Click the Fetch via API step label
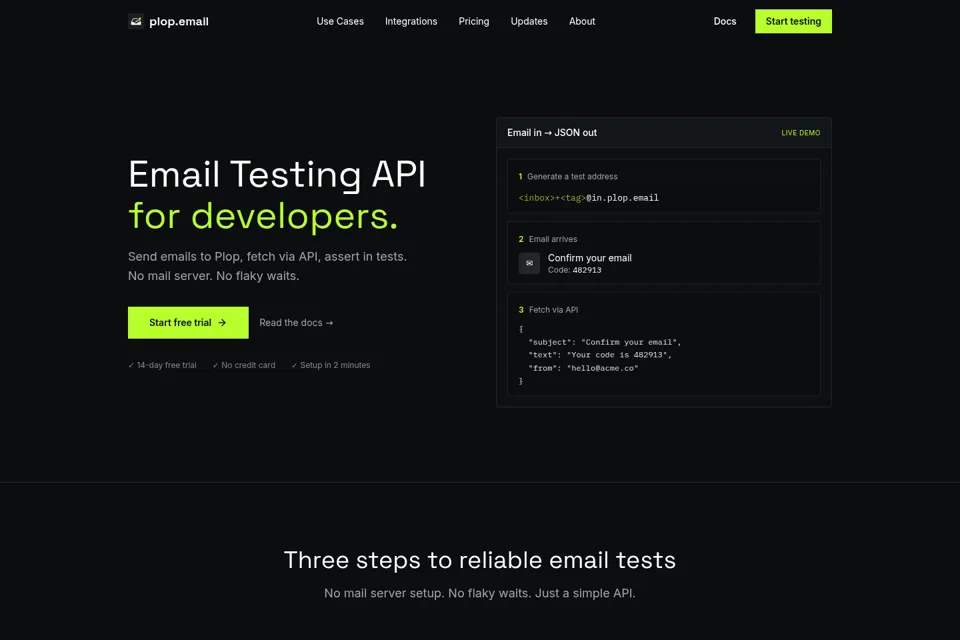 553,310
